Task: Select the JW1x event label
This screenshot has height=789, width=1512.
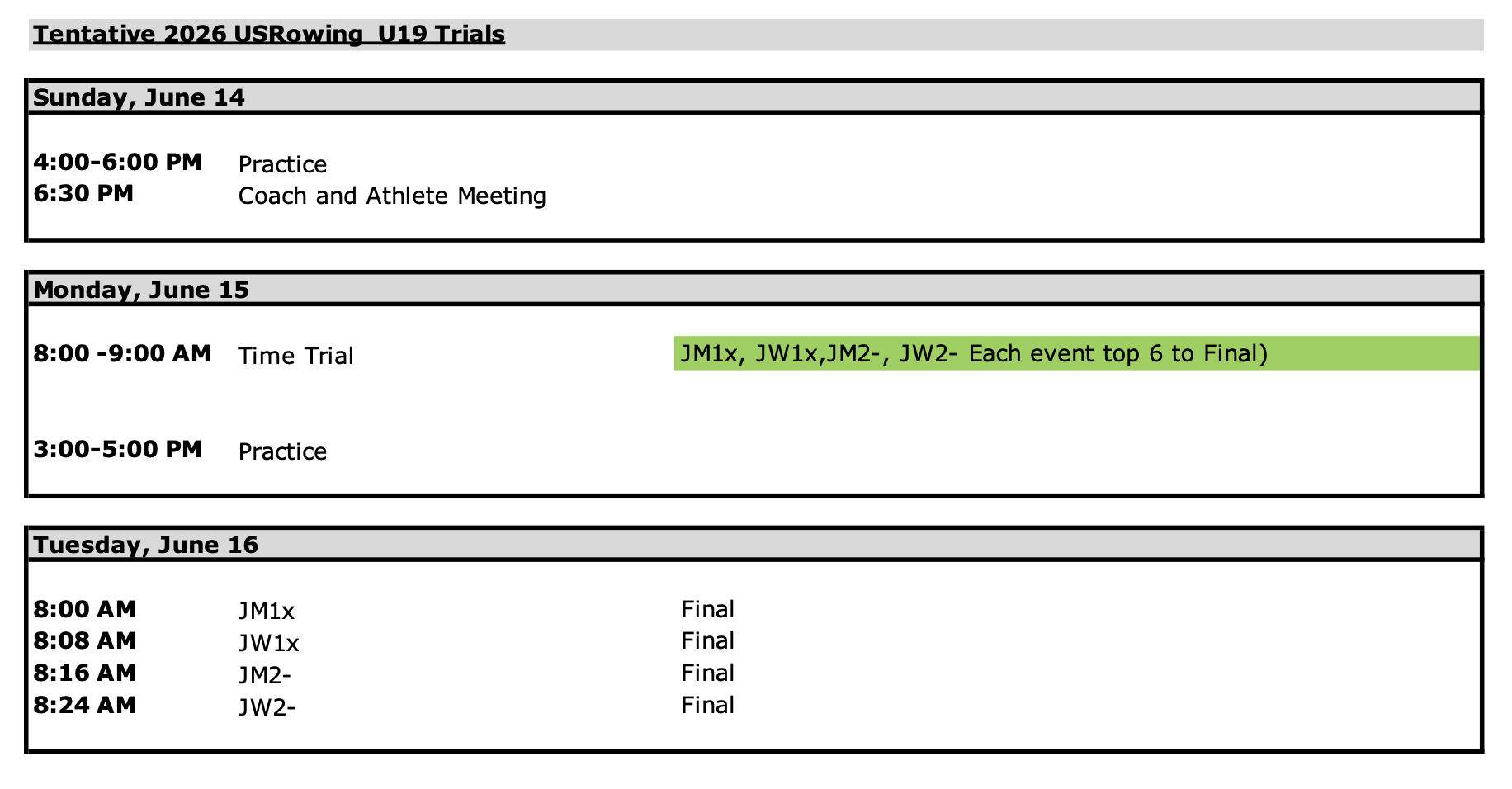Action: pyautogui.click(x=268, y=643)
